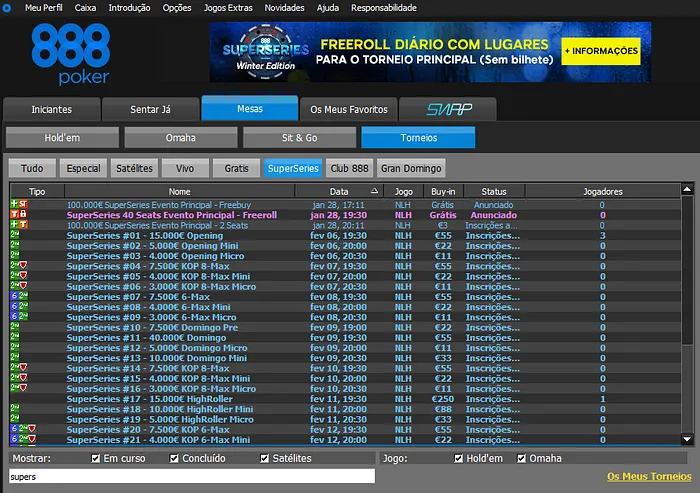Select the SuperSeries #17 - 15.000€ HighRoller row
The height and width of the screenshot is (493, 700).
click(345, 399)
